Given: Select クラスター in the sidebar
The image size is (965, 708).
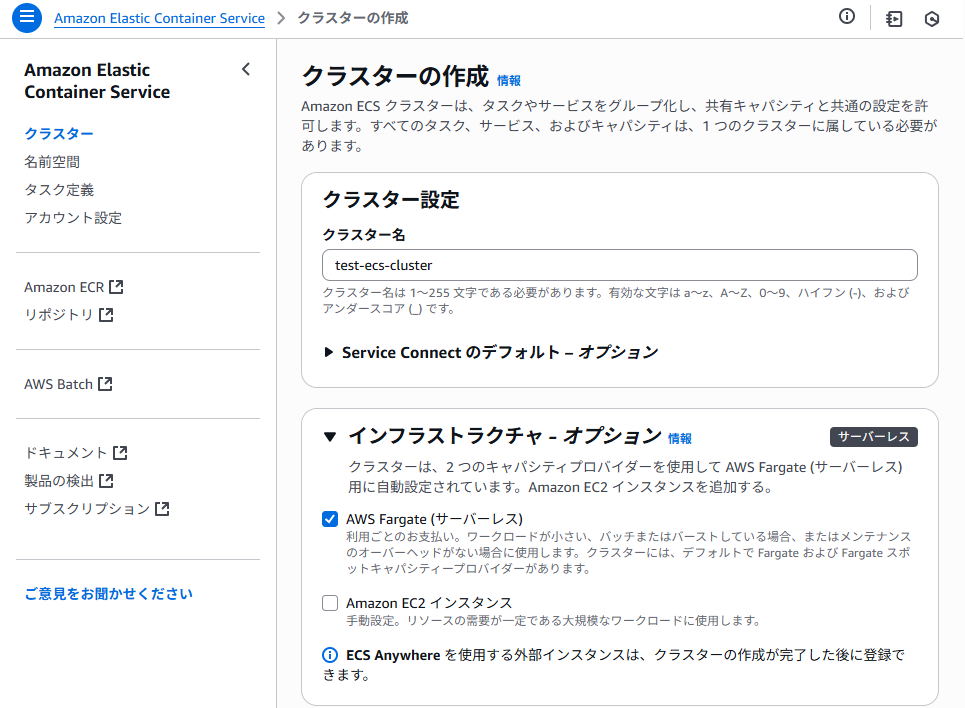Looking at the screenshot, I should click(58, 134).
